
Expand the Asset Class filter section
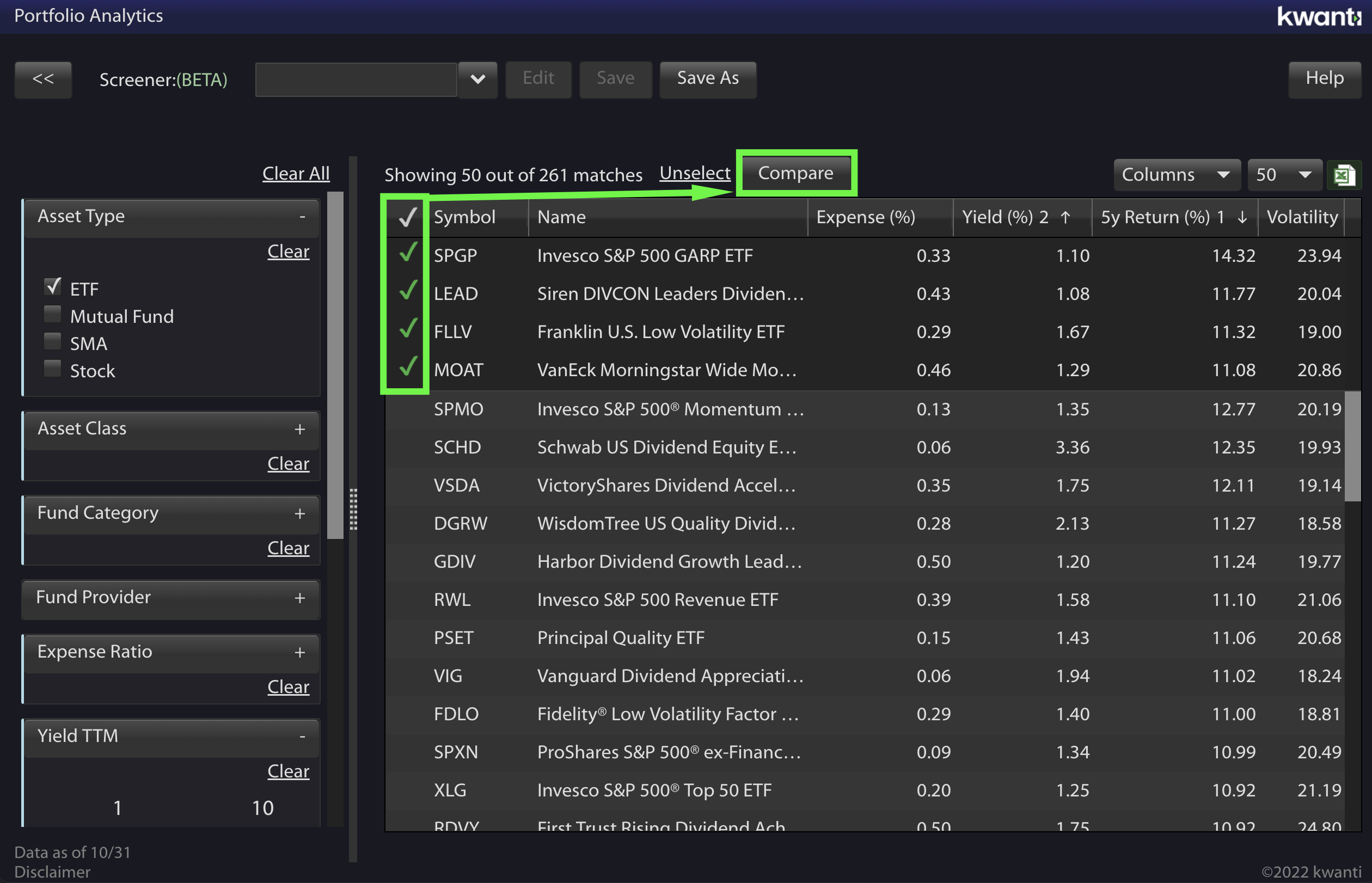300,430
